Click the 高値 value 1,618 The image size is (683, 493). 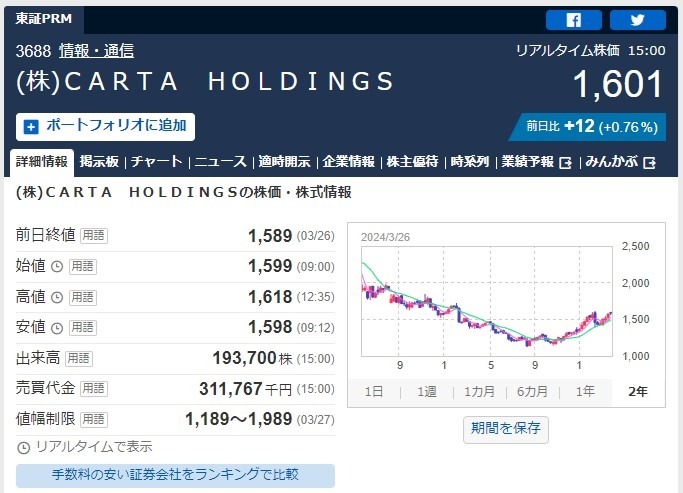(270, 297)
